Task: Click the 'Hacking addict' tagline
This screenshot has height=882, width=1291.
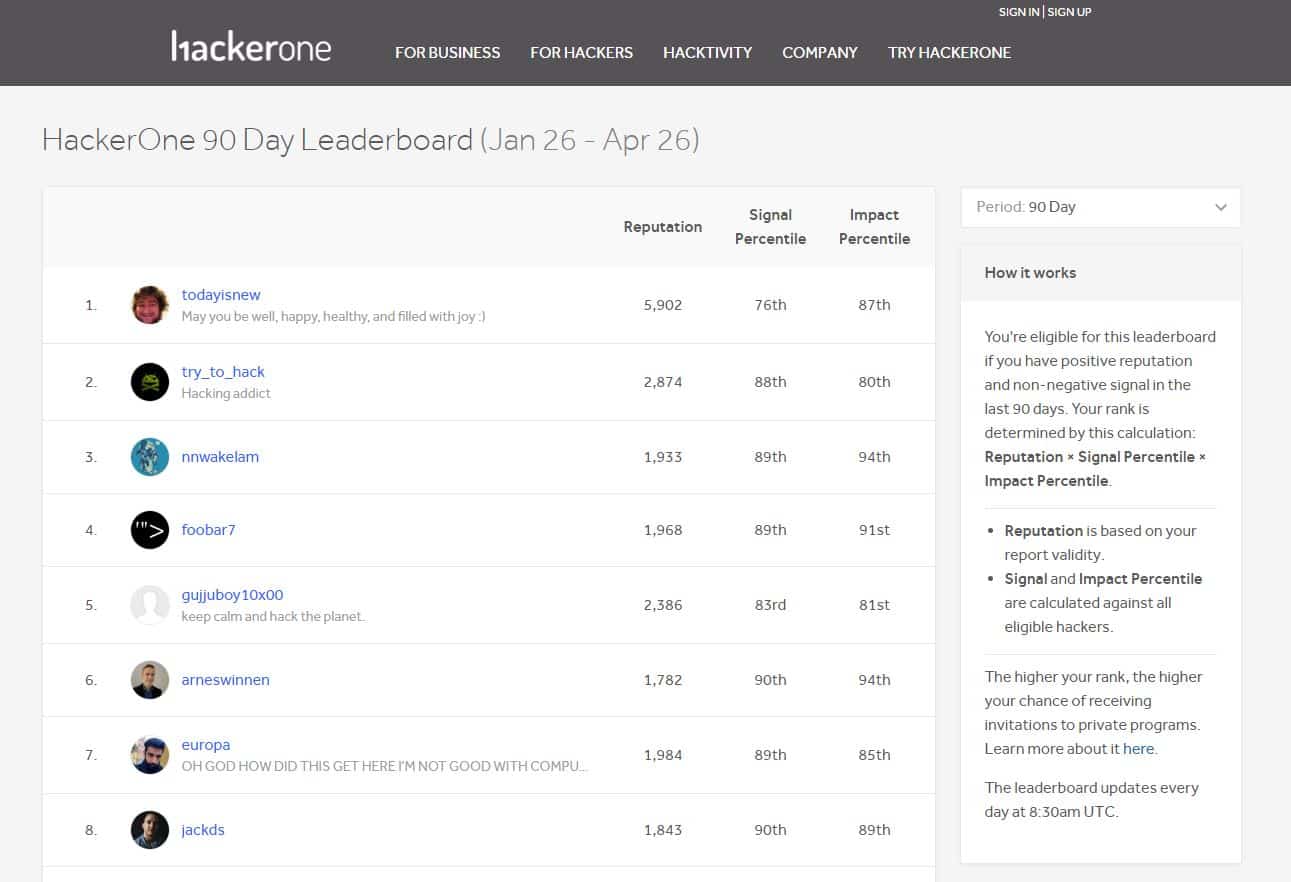Action: tap(226, 393)
